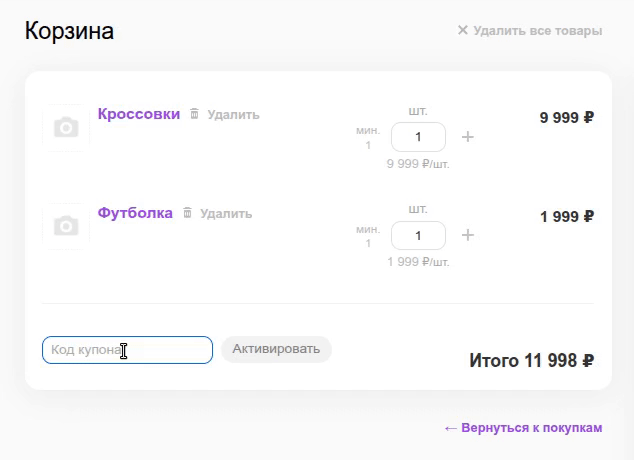Click the trash icon next to Футболка
Viewport: 634px width, 460px height.
187,213
